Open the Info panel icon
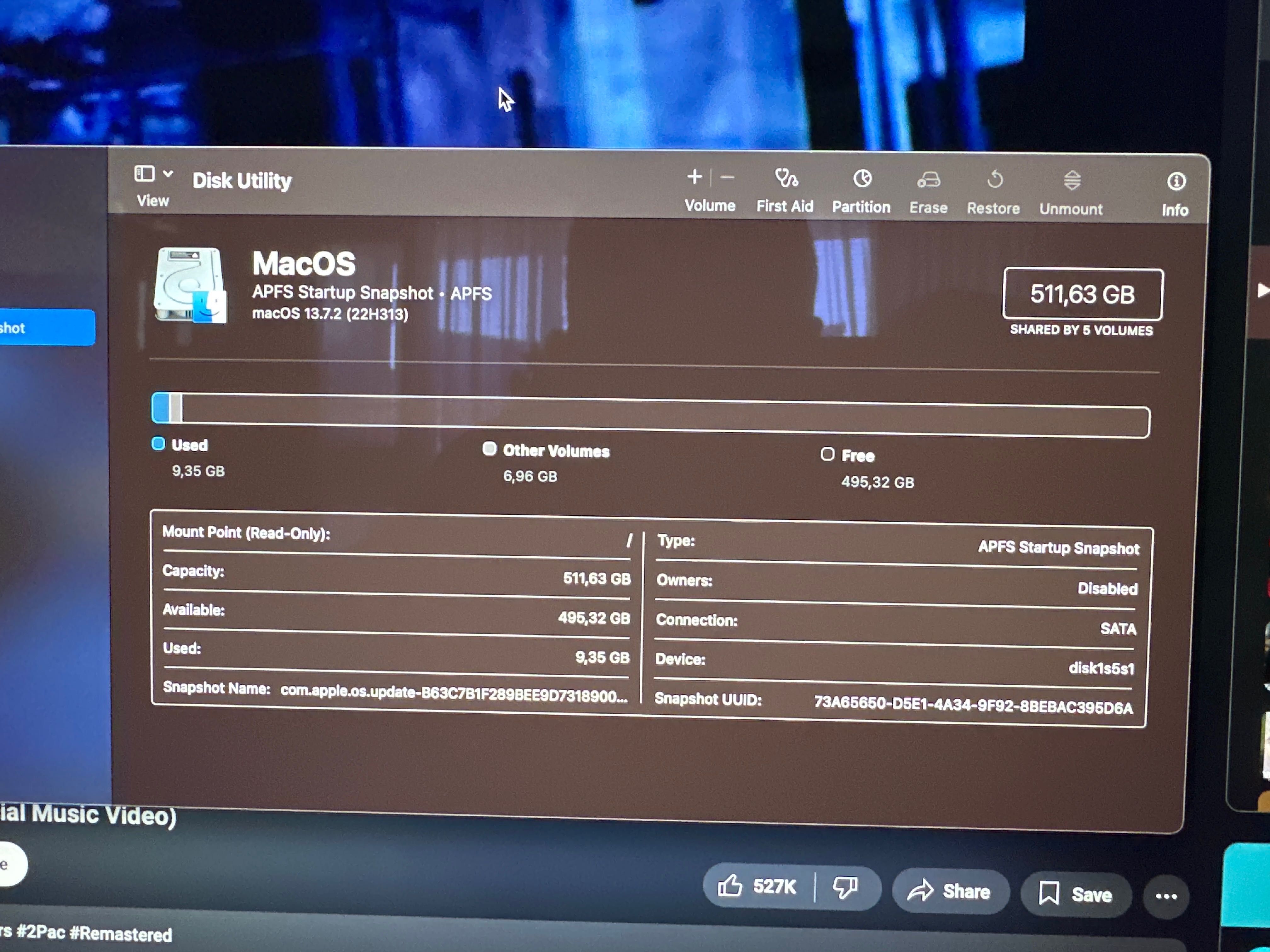 pos(1176,182)
